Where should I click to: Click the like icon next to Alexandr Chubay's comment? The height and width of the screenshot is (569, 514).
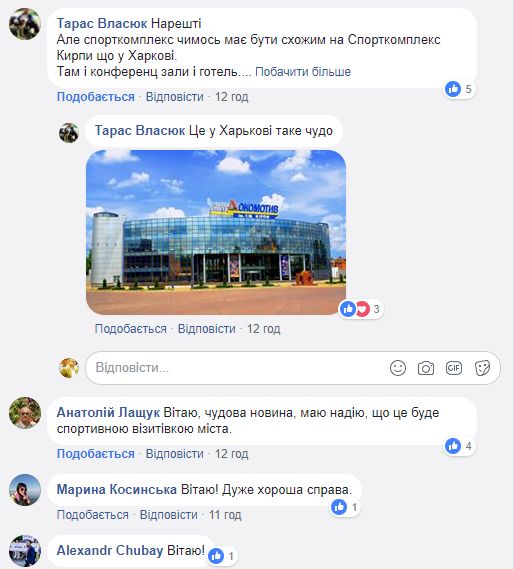click(217, 556)
